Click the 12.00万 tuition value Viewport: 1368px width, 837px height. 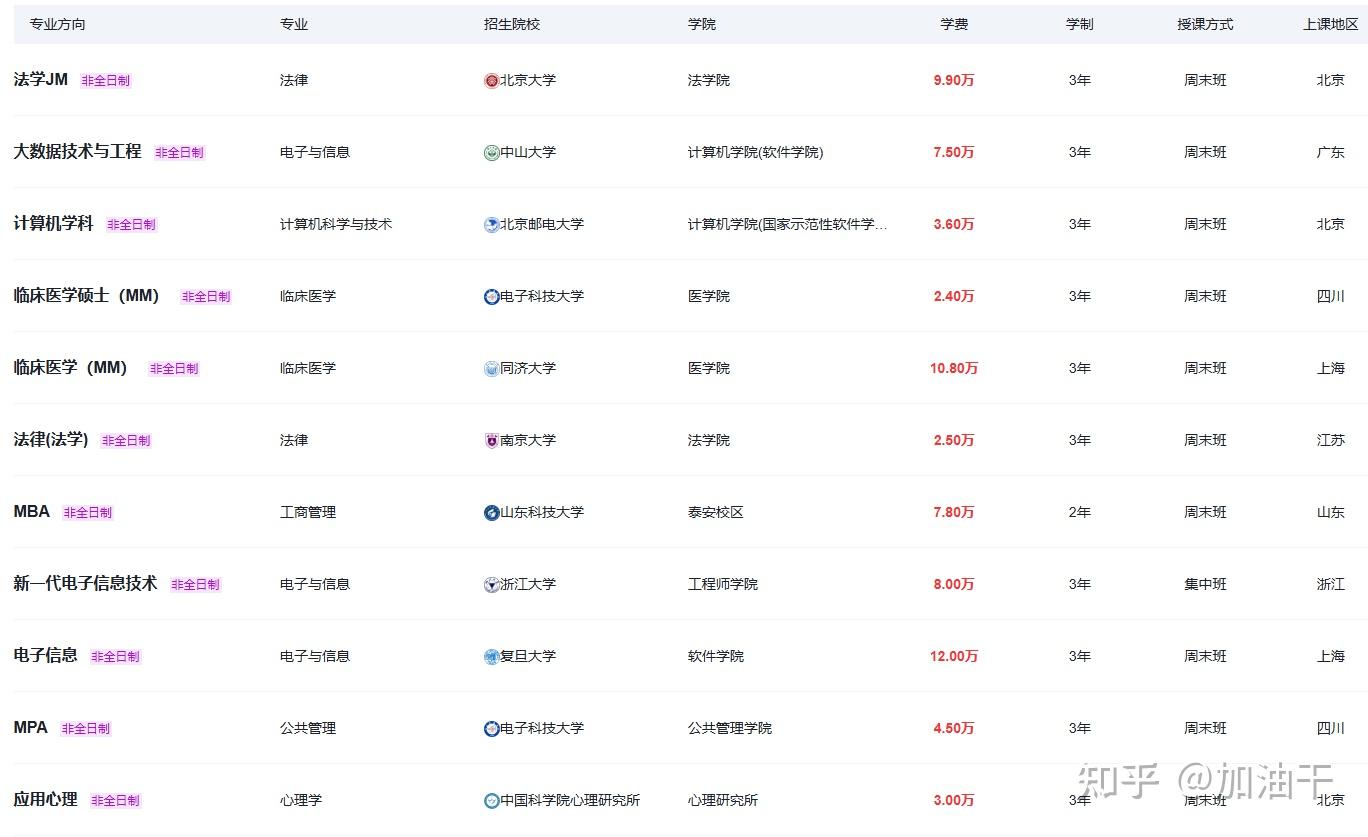point(954,656)
